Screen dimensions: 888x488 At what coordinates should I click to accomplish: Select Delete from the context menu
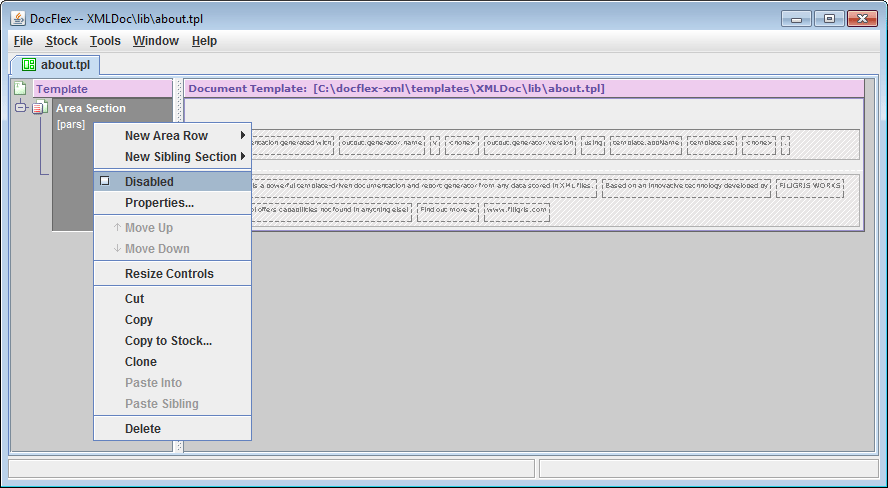click(142, 429)
